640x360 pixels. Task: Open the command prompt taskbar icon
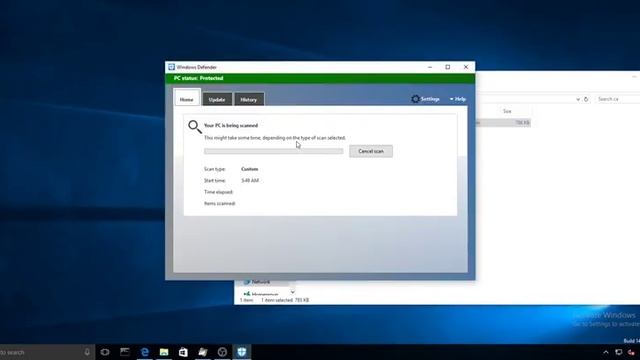point(125,352)
